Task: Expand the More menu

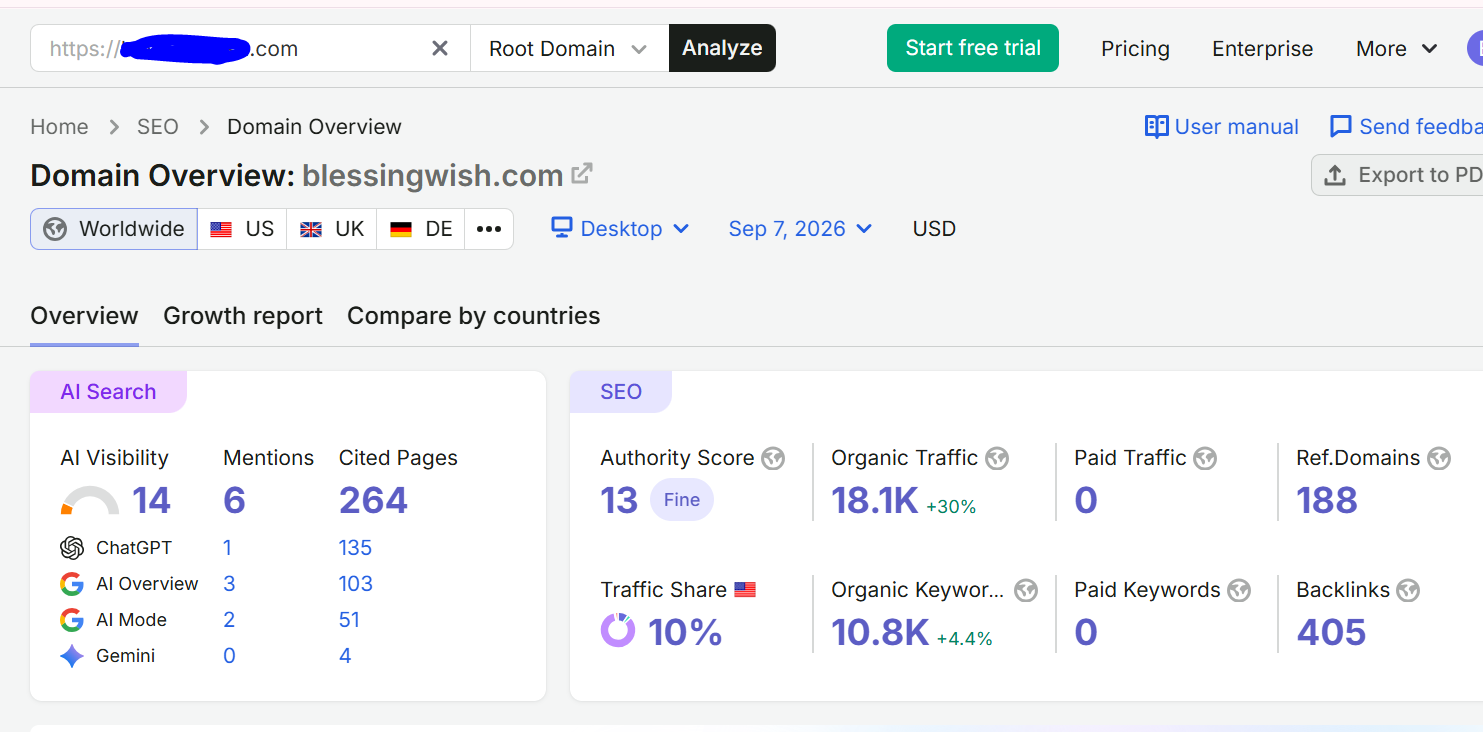Action: (x=1396, y=49)
